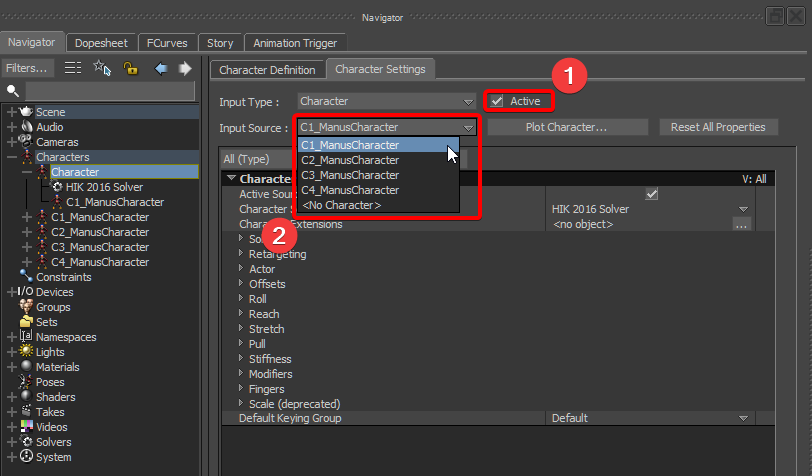Expand the C2_ManusCharacter tree node
This screenshot has height=476, width=812.
pyautogui.click(x=27, y=232)
